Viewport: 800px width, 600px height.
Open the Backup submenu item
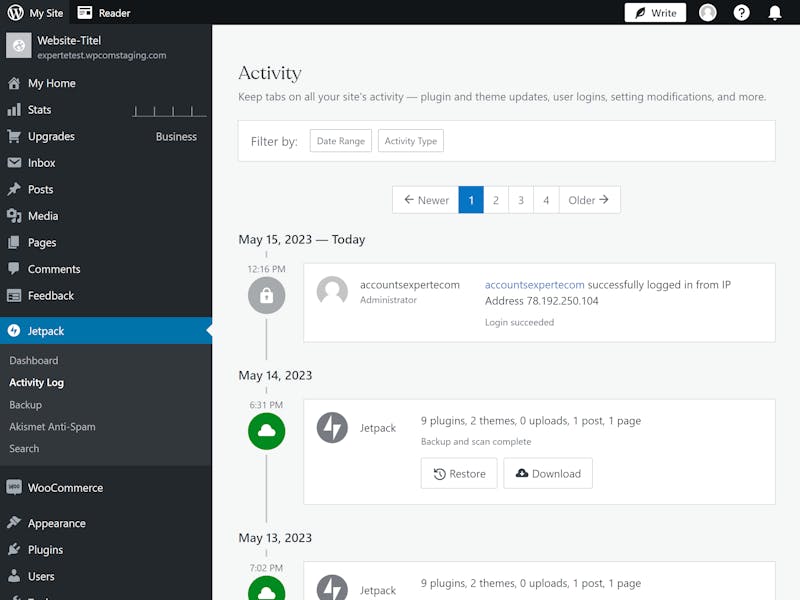click(26, 405)
